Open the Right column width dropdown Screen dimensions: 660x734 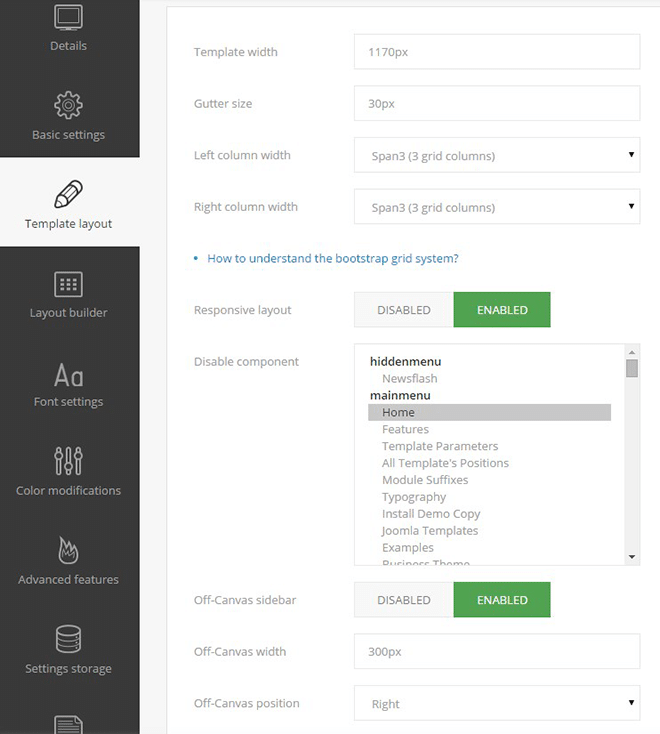[497, 208]
